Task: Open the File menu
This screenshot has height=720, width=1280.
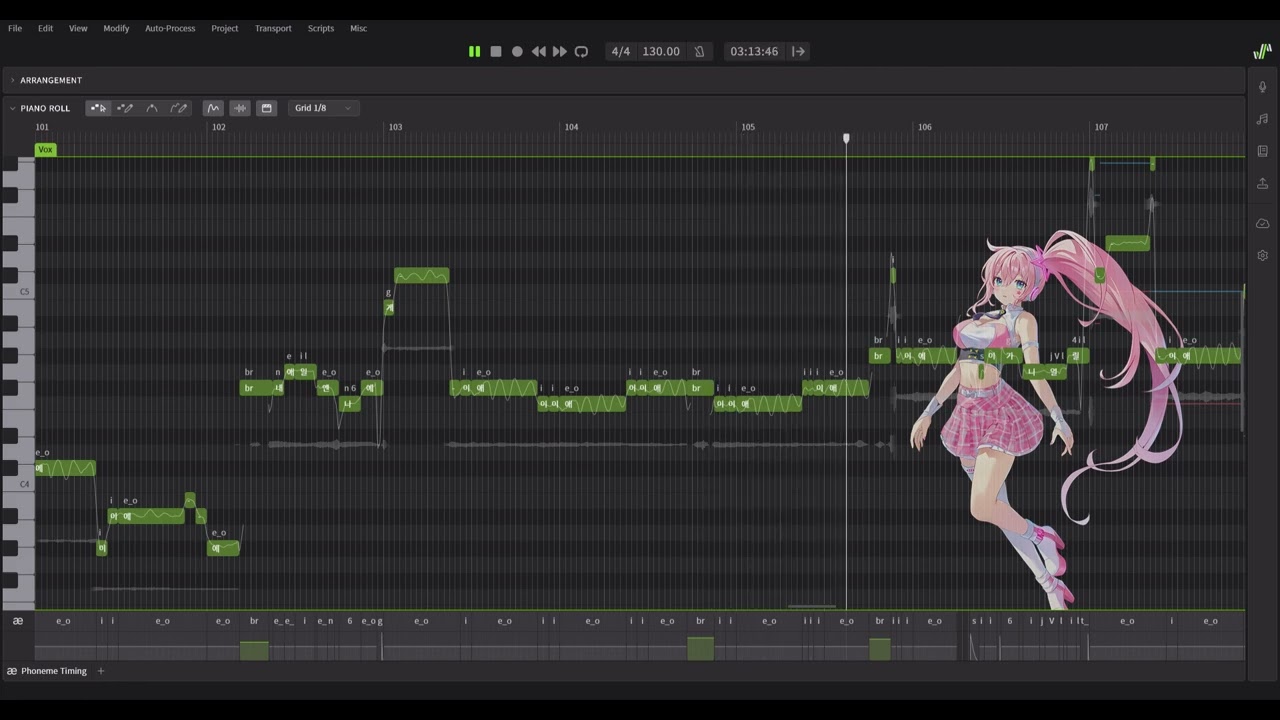Action: click(15, 28)
